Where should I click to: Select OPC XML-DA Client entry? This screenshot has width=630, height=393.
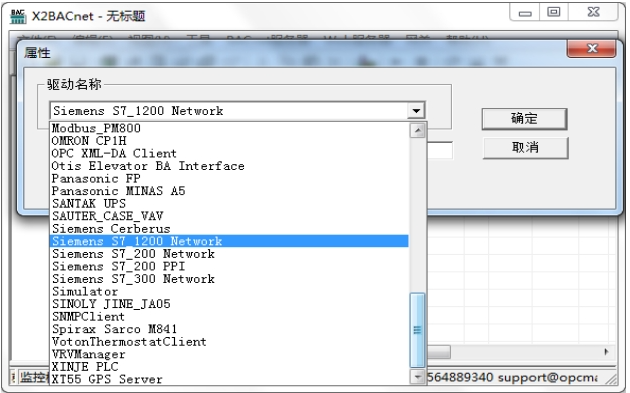229,153
